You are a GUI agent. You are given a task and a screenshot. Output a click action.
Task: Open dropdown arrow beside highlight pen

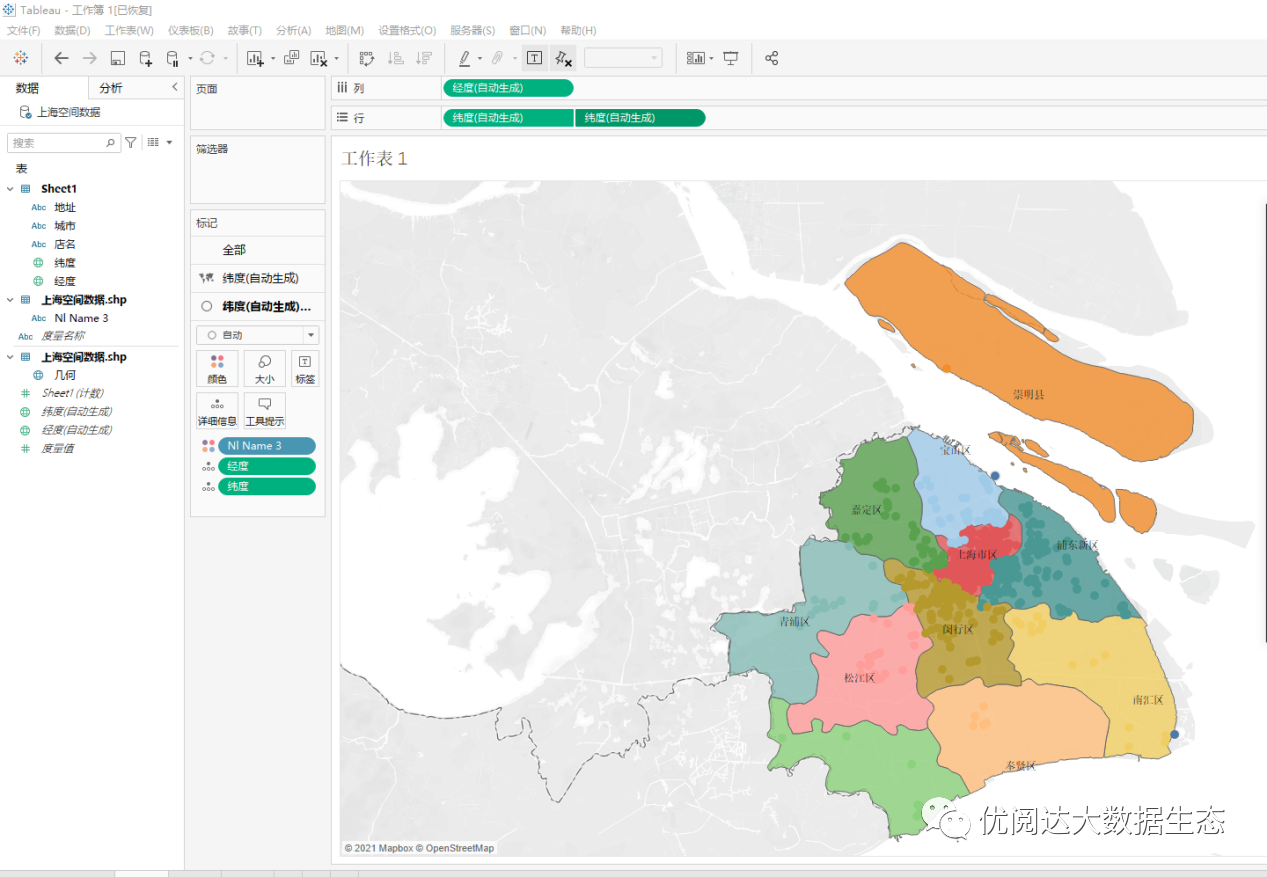[x=479, y=59]
